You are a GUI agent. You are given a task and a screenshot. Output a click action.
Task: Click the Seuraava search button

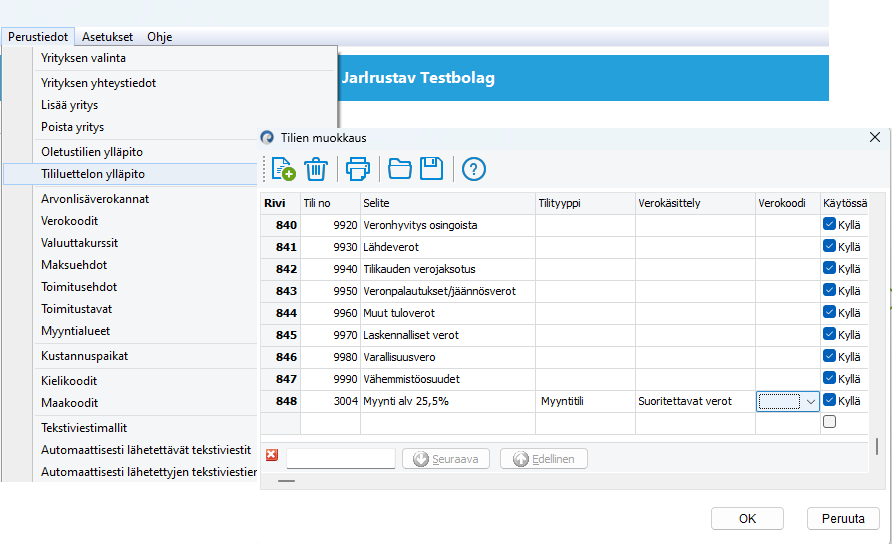coord(446,459)
